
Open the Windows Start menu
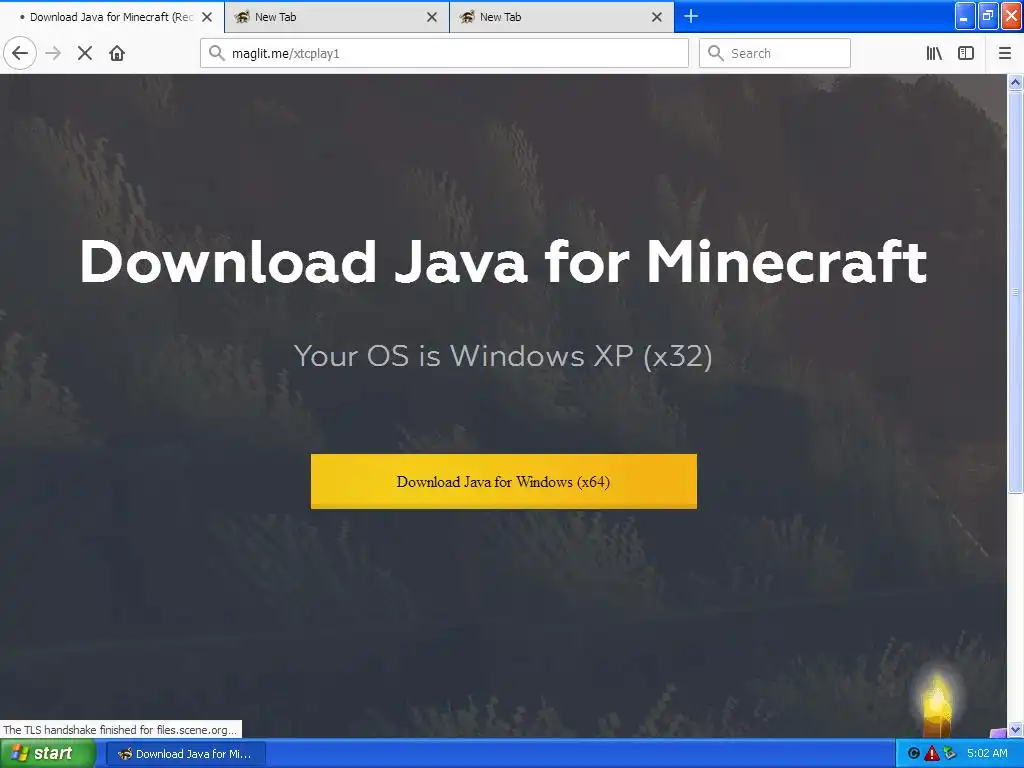tap(48, 754)
